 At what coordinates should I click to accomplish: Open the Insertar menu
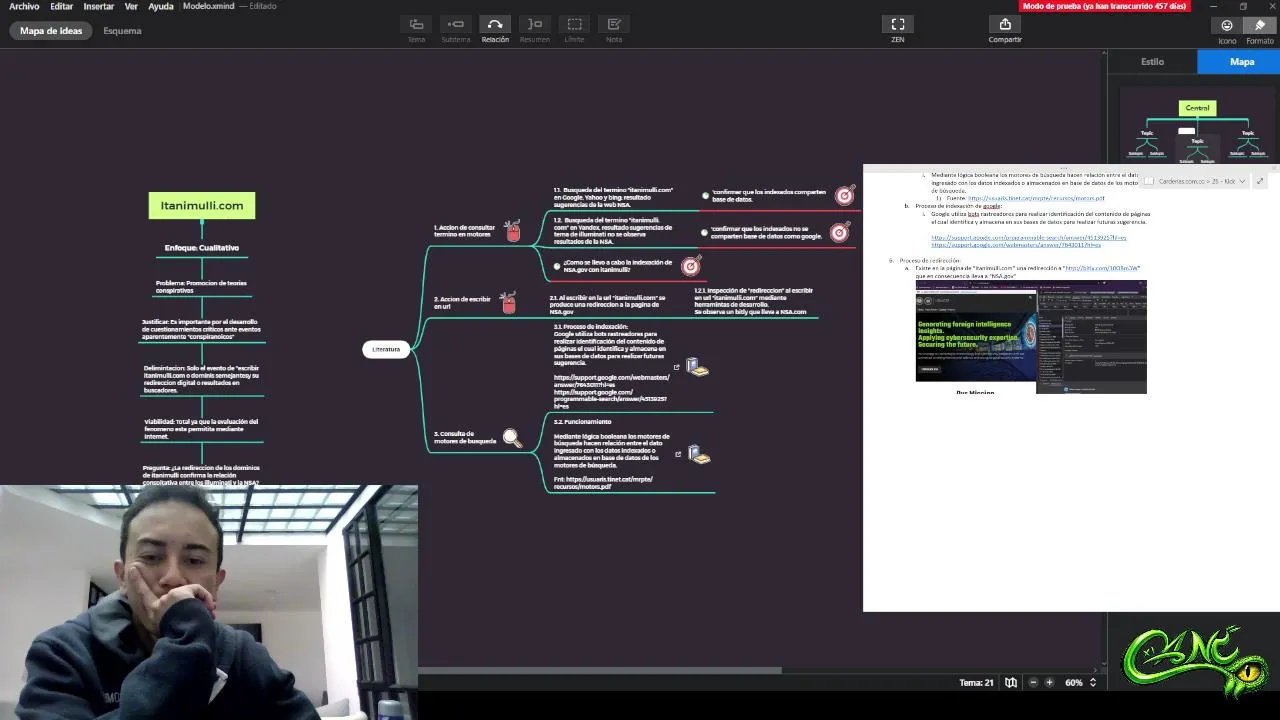tap(98, 6)
